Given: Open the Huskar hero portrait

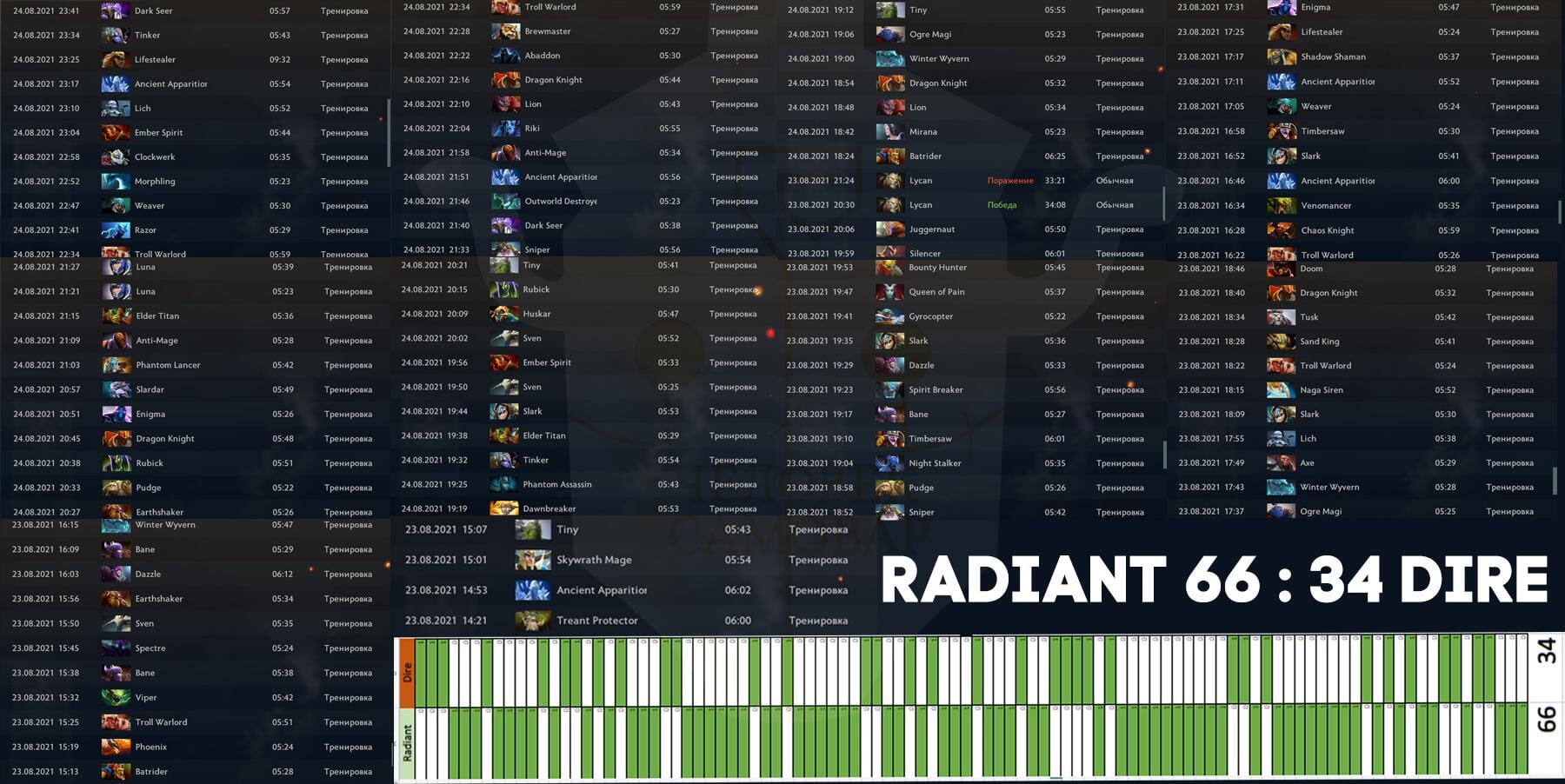Looking at the screenshot, I should coord(504,314).
